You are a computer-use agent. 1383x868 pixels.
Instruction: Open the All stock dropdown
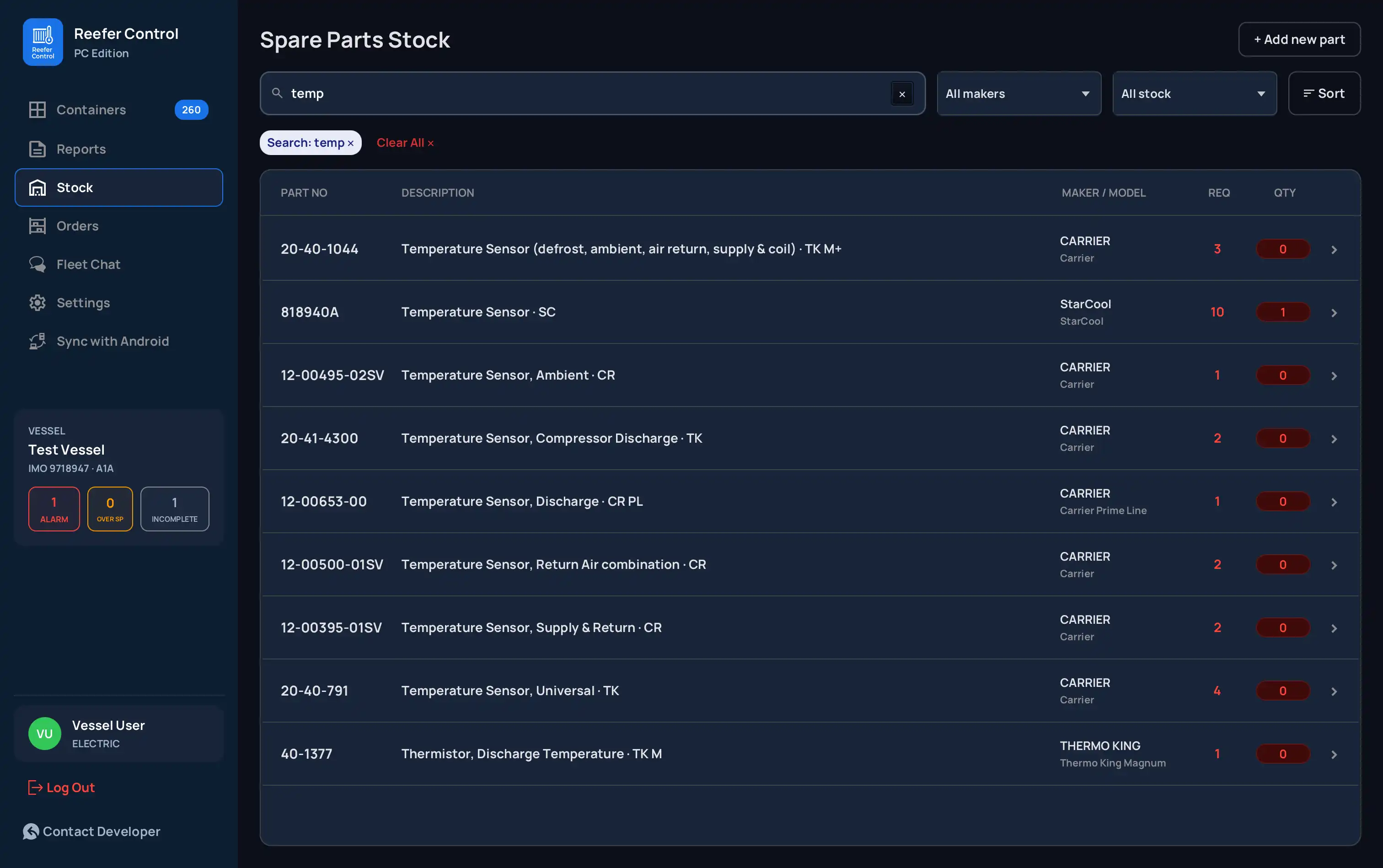point(1194,94)
